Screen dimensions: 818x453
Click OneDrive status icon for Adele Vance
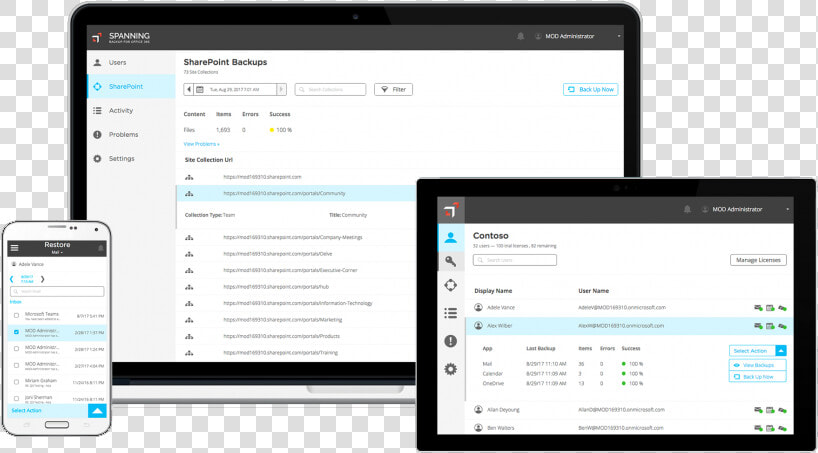coord(782,308)
